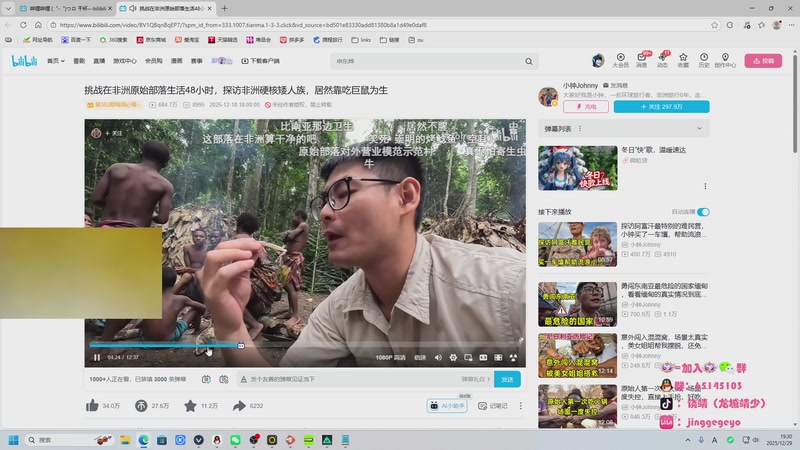Screen dimensions: 800x450
Task: Toggle the 自动连播 autoplay switch
Action: (704, 212)
